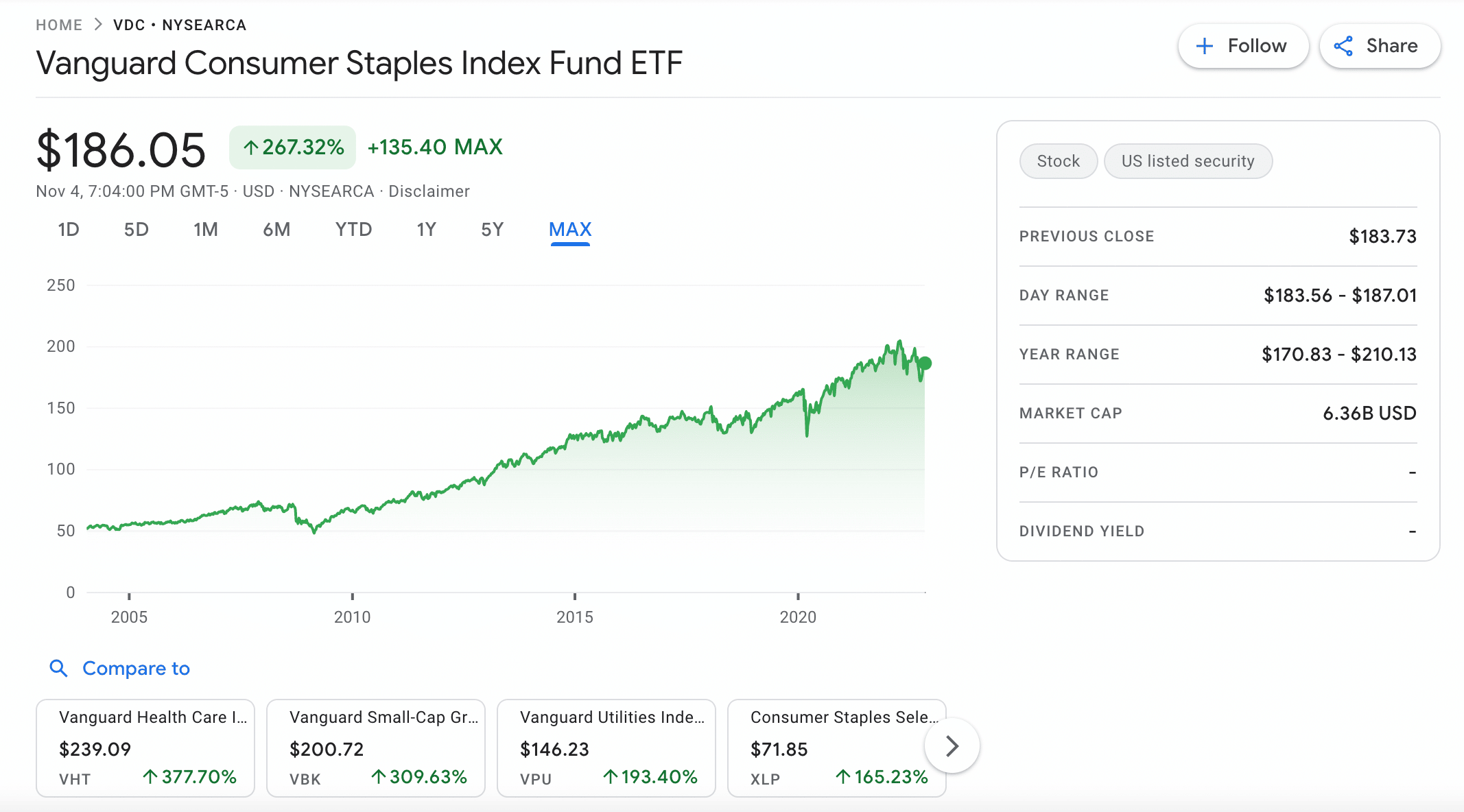The width and height of the screenshot is (1464, 812).
Task: Click the 377.70% gain on VHT card
Action: click(x=190, y=777)
